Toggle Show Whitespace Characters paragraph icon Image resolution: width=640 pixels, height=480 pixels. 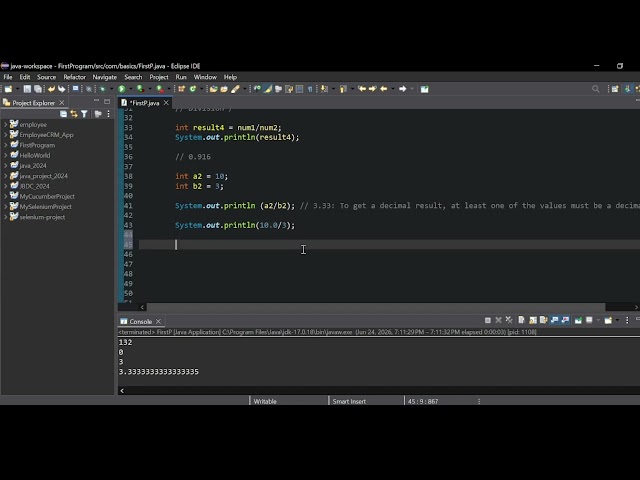(310, 89)
